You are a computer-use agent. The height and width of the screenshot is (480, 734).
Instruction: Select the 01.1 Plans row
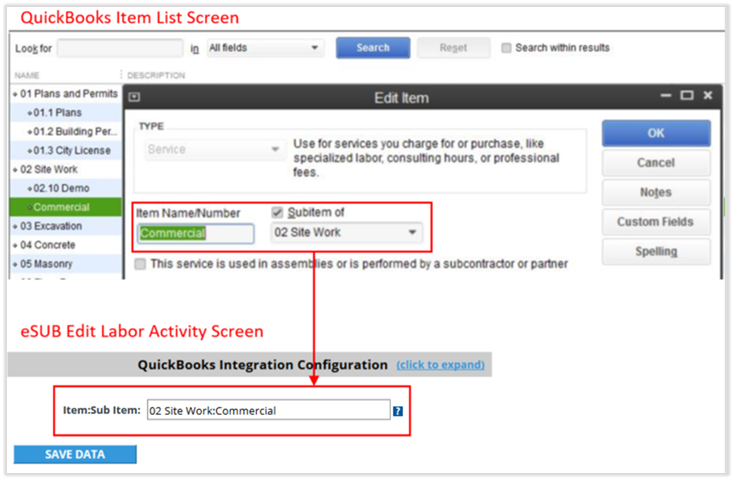pos(66,113)
